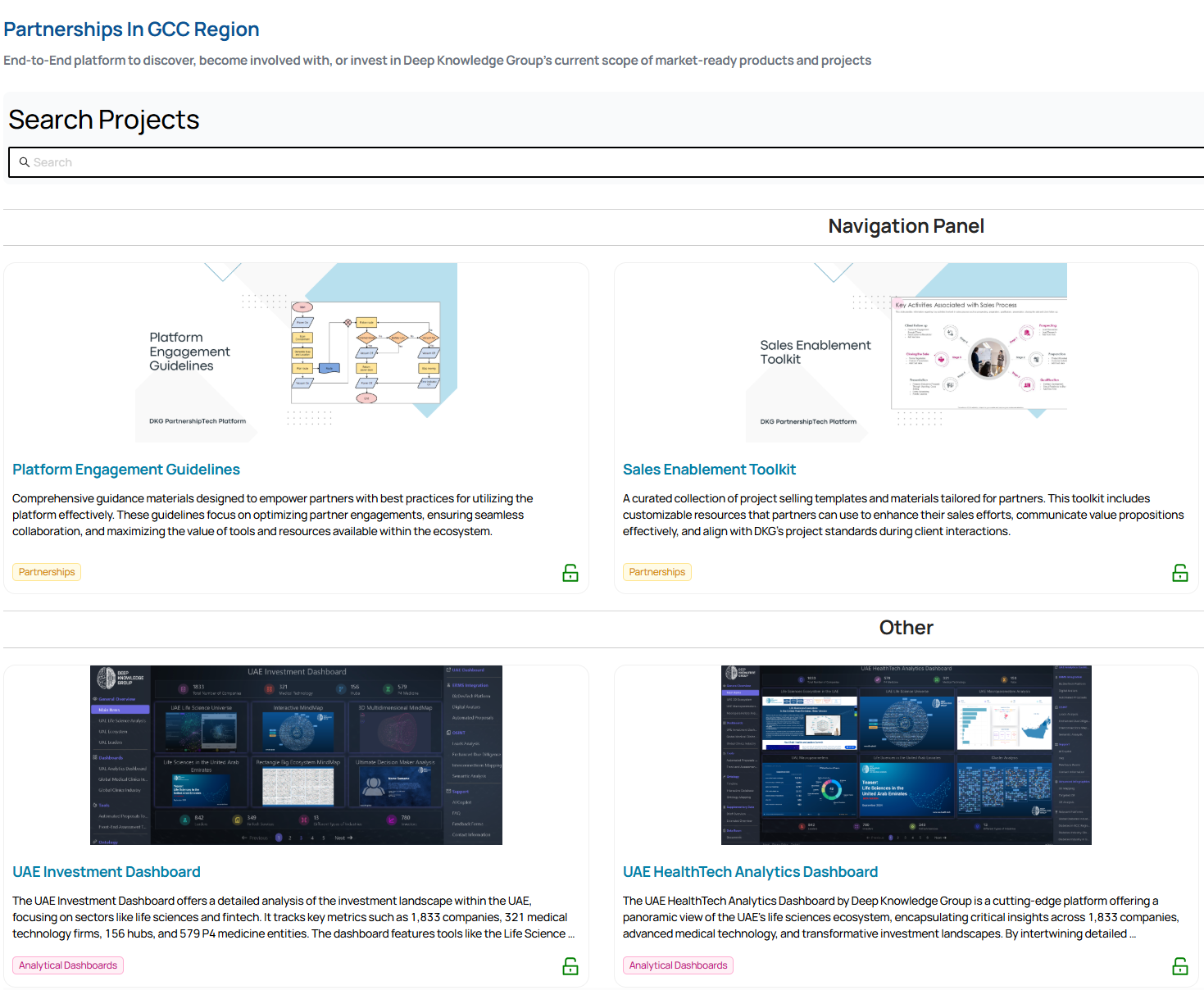Click the UAE Investment Dashboard preview image
Viewport: 1204px width, 990px height.
click(x=296, y=755)
